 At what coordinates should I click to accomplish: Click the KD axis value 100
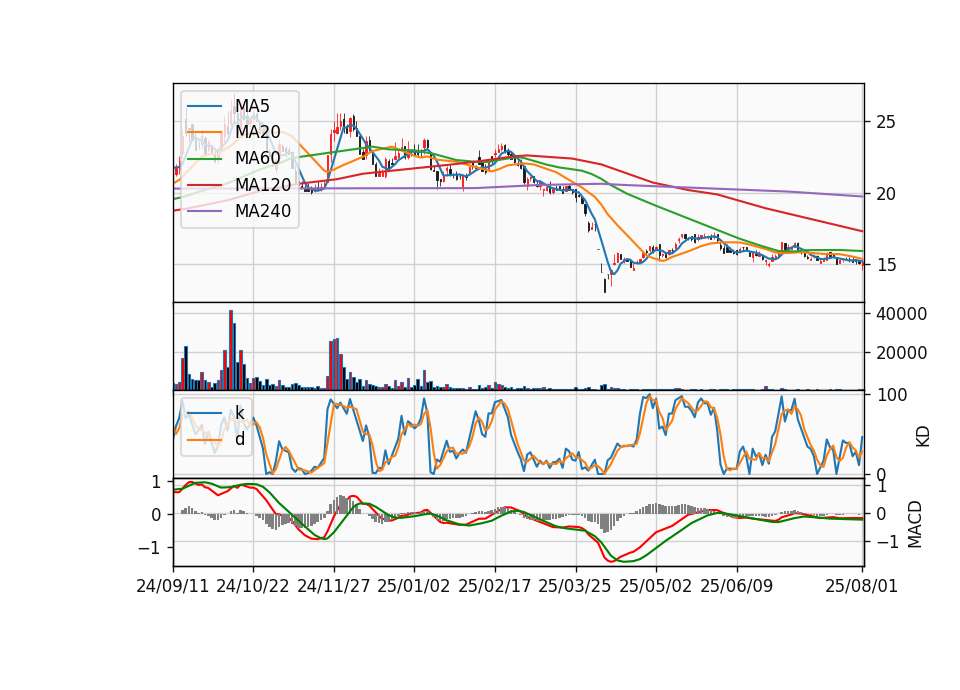(891, 396)
